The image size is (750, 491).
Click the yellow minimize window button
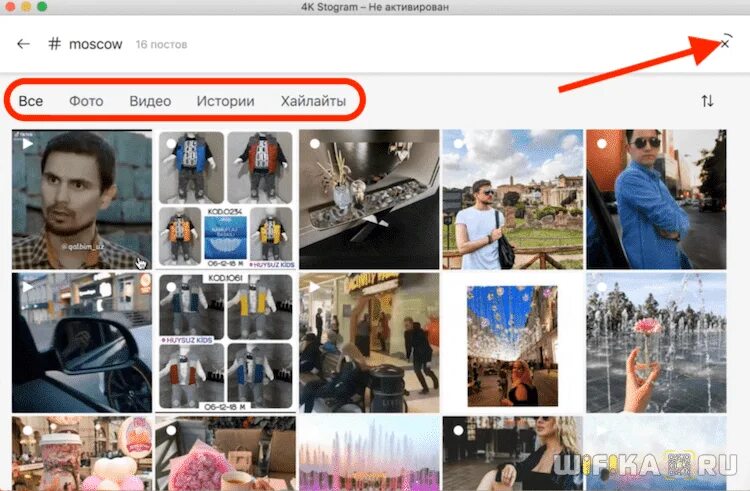[x=26, y=6]
